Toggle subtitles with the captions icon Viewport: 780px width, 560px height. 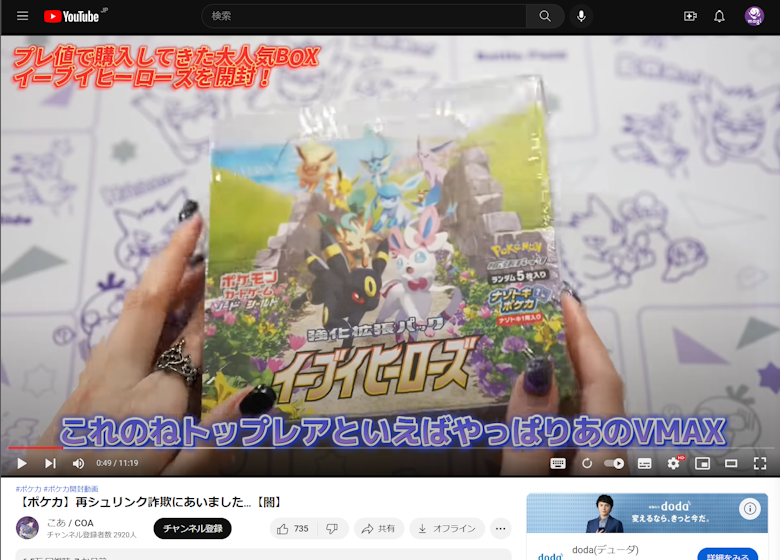pyautogui.click(x=645, y=464)
